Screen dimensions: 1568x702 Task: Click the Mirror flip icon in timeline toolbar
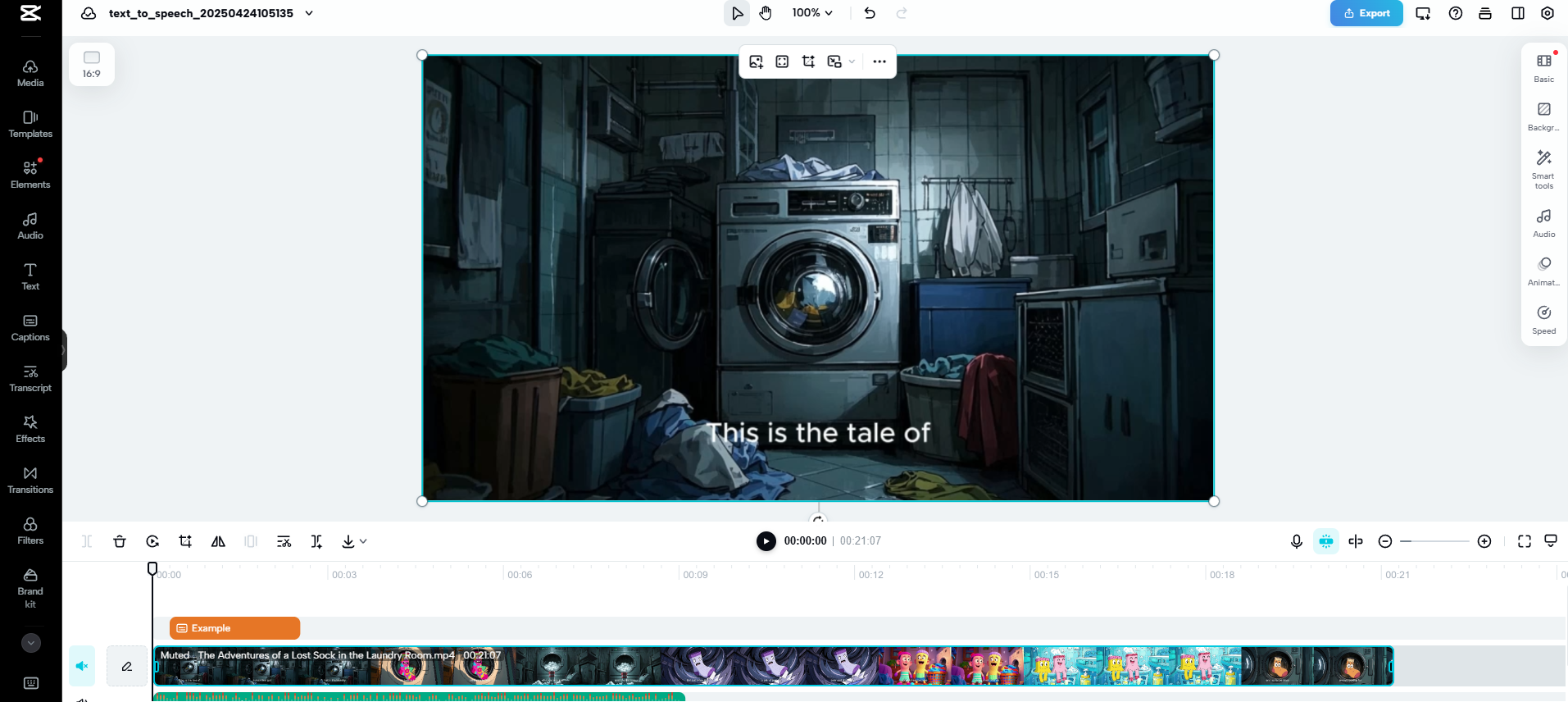tap(218, 541)
